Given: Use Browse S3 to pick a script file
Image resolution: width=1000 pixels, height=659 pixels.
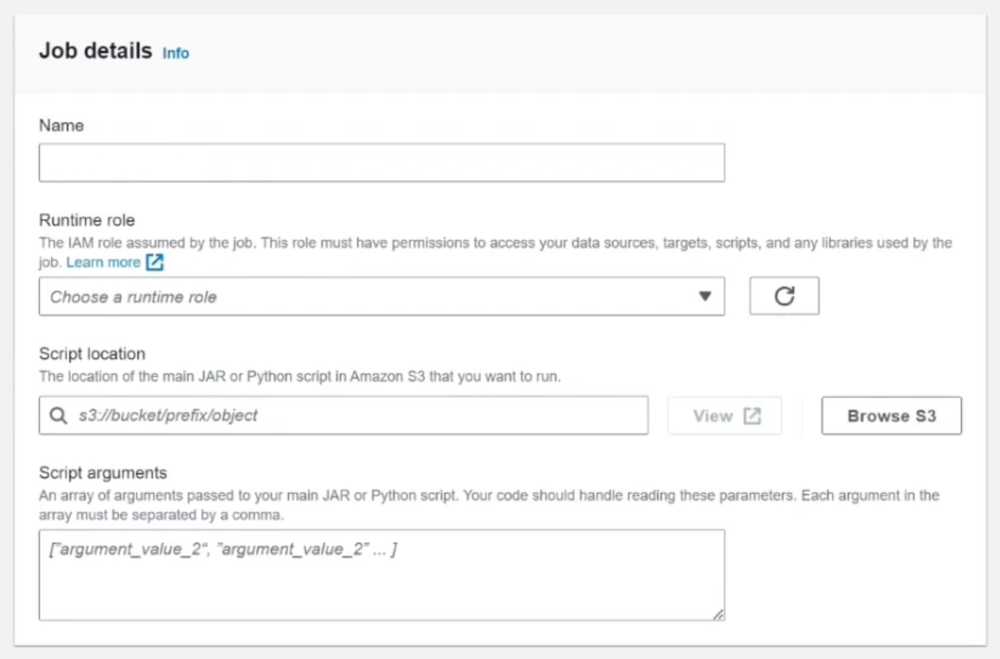Looking at the screenshot, I should pyautogui.click(x=891, y=415).
